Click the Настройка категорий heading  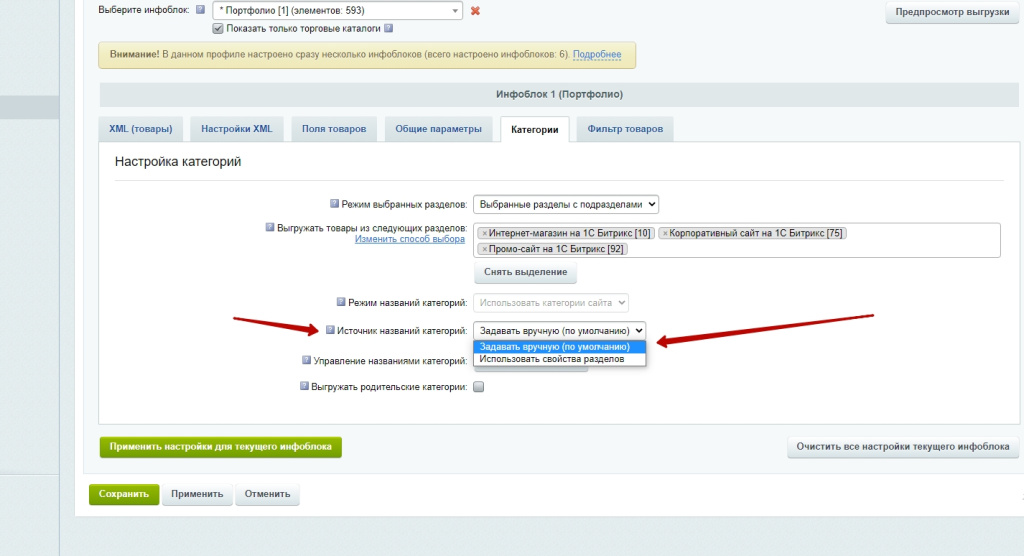pos(178,161)
